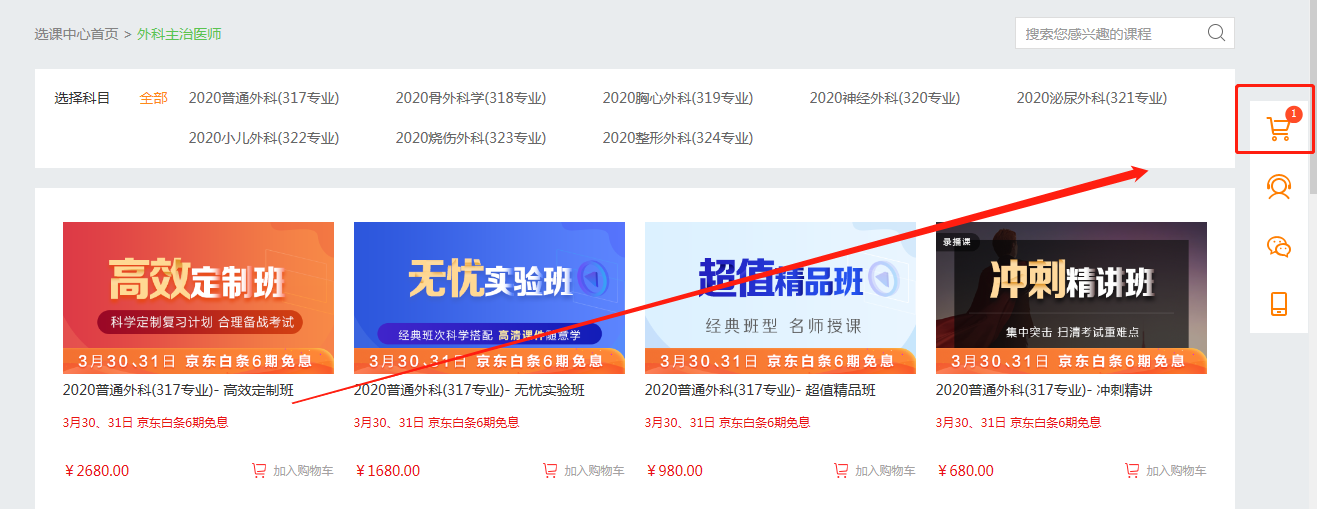This screenshot has width=1317, height=509.
Task: Click the course search input field
Action: [x=1110, y=33]
